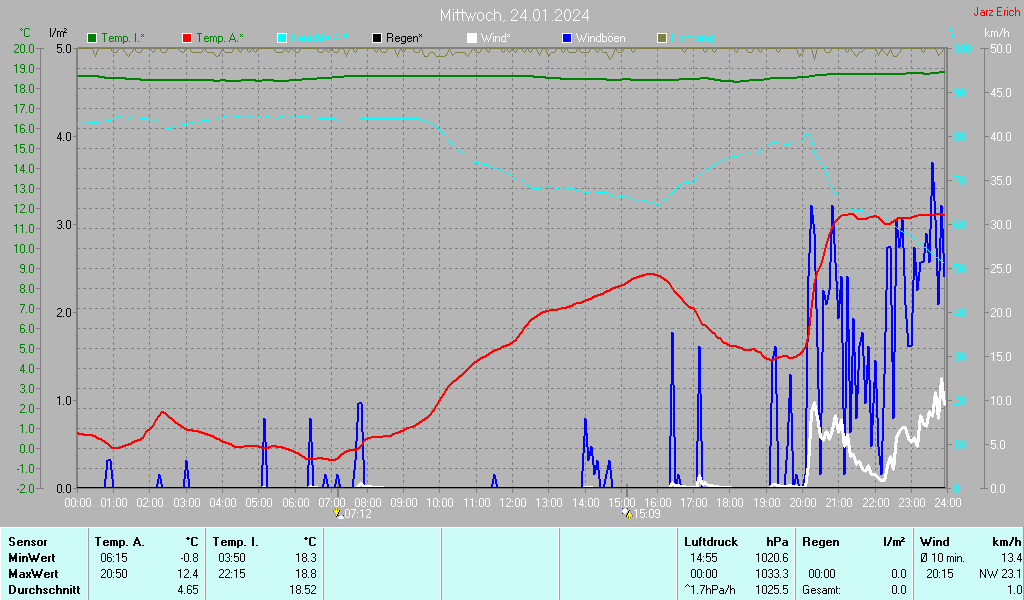The image size is (1024, 600).
Task: Click the 'Luftdruck' column header
Action: (x=711, y=542)
